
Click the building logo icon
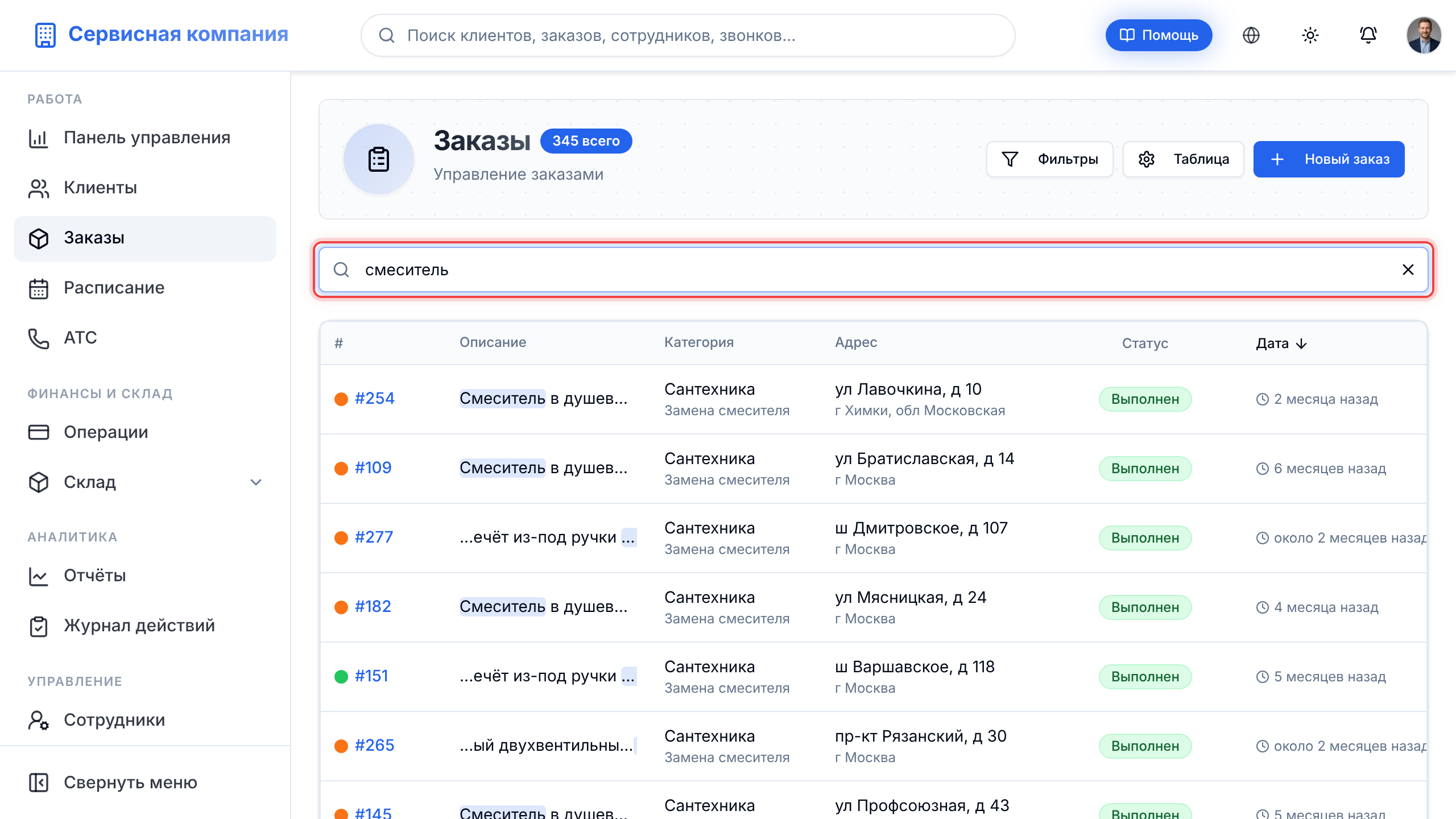[45, 35]
